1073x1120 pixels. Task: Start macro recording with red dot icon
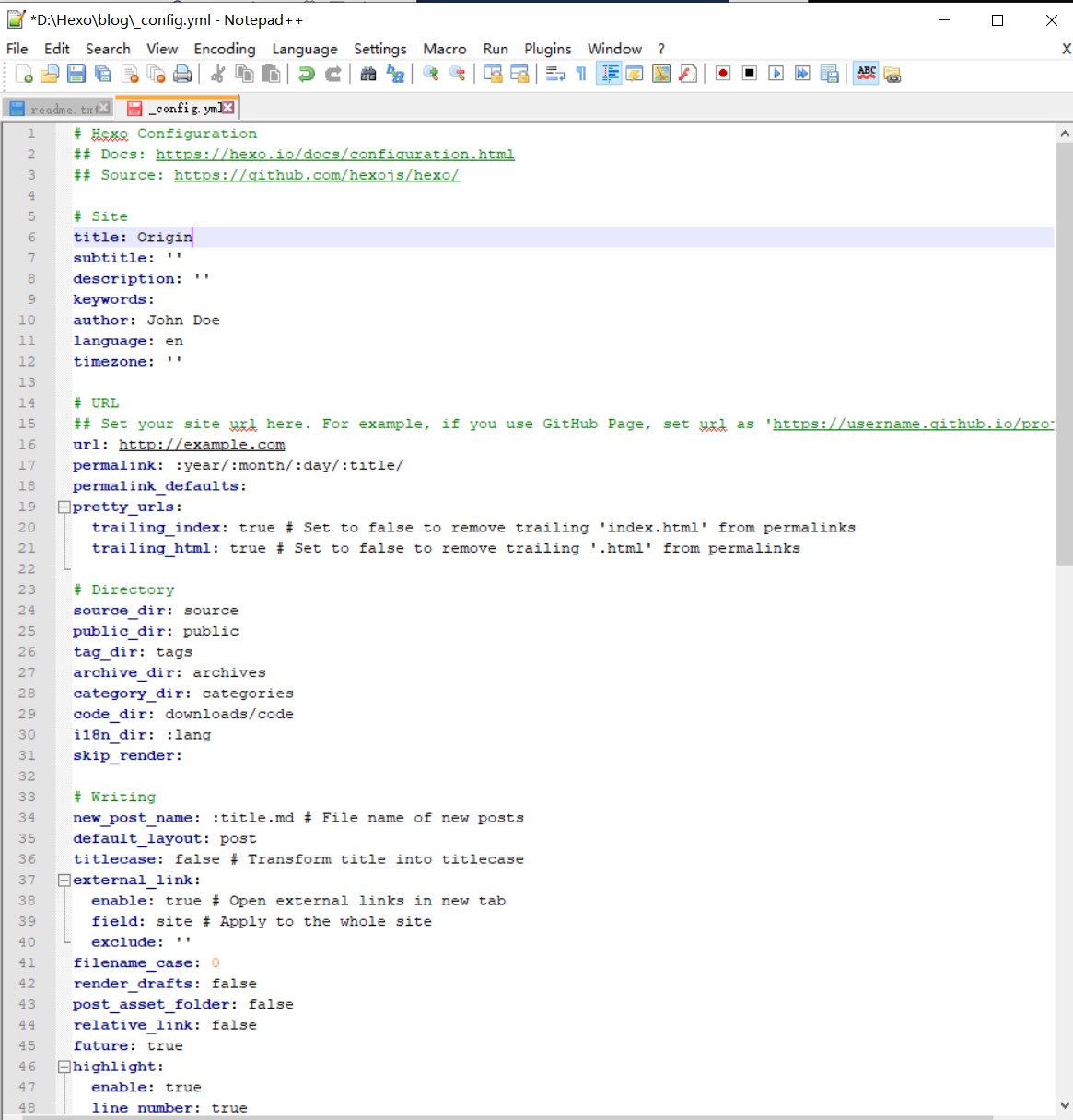click(x=723, y=75)
